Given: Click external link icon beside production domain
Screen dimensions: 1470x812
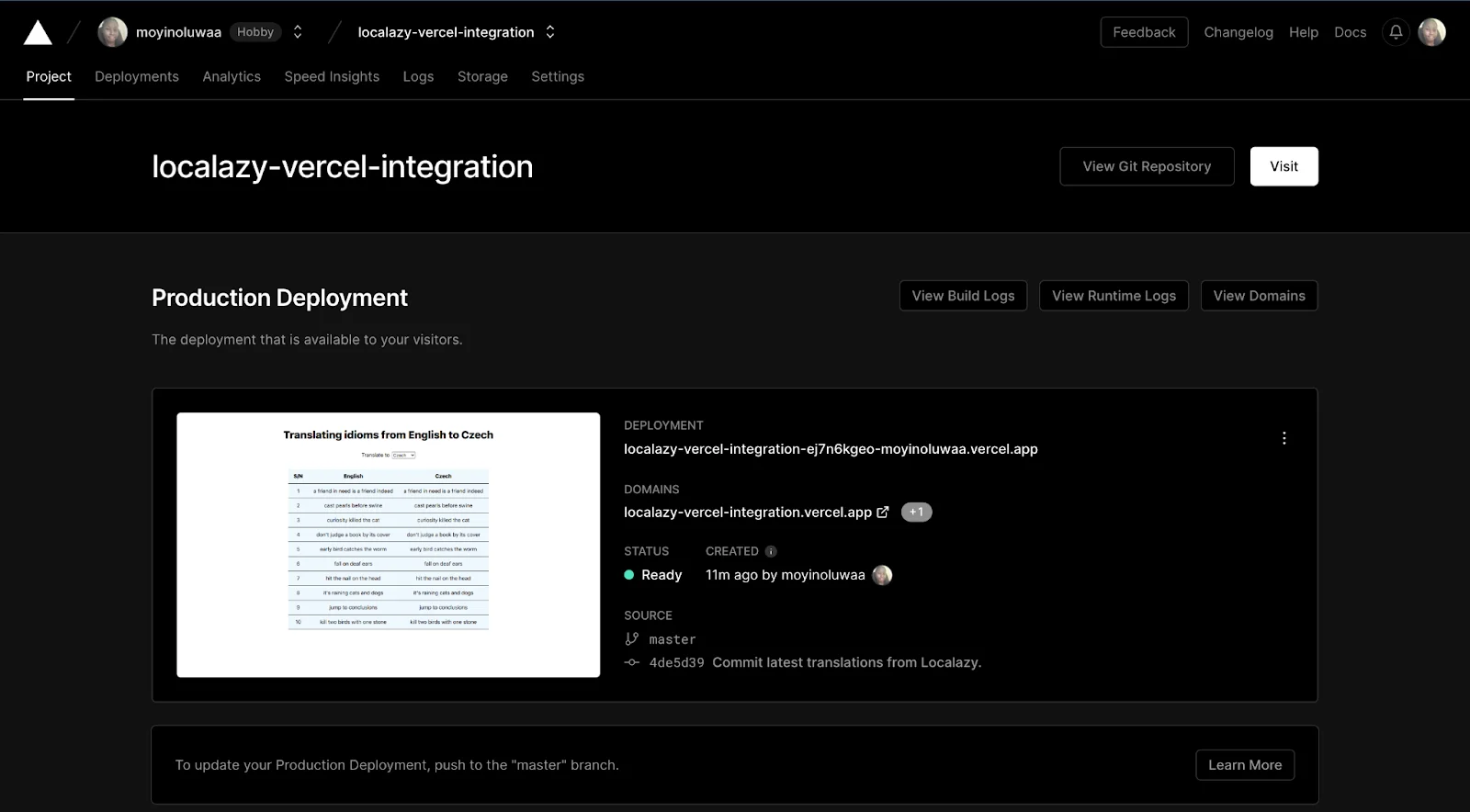Looking at the screenshot, I should click(883, 513).
